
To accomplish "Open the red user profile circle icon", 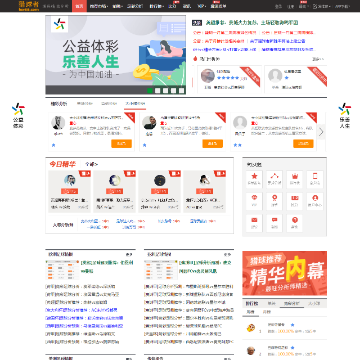I will point(315,201).
